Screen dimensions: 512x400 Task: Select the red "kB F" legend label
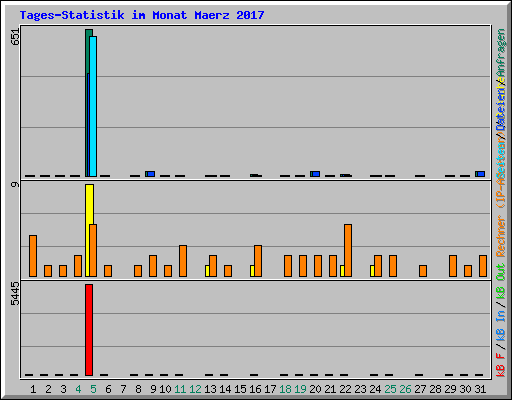501,365
